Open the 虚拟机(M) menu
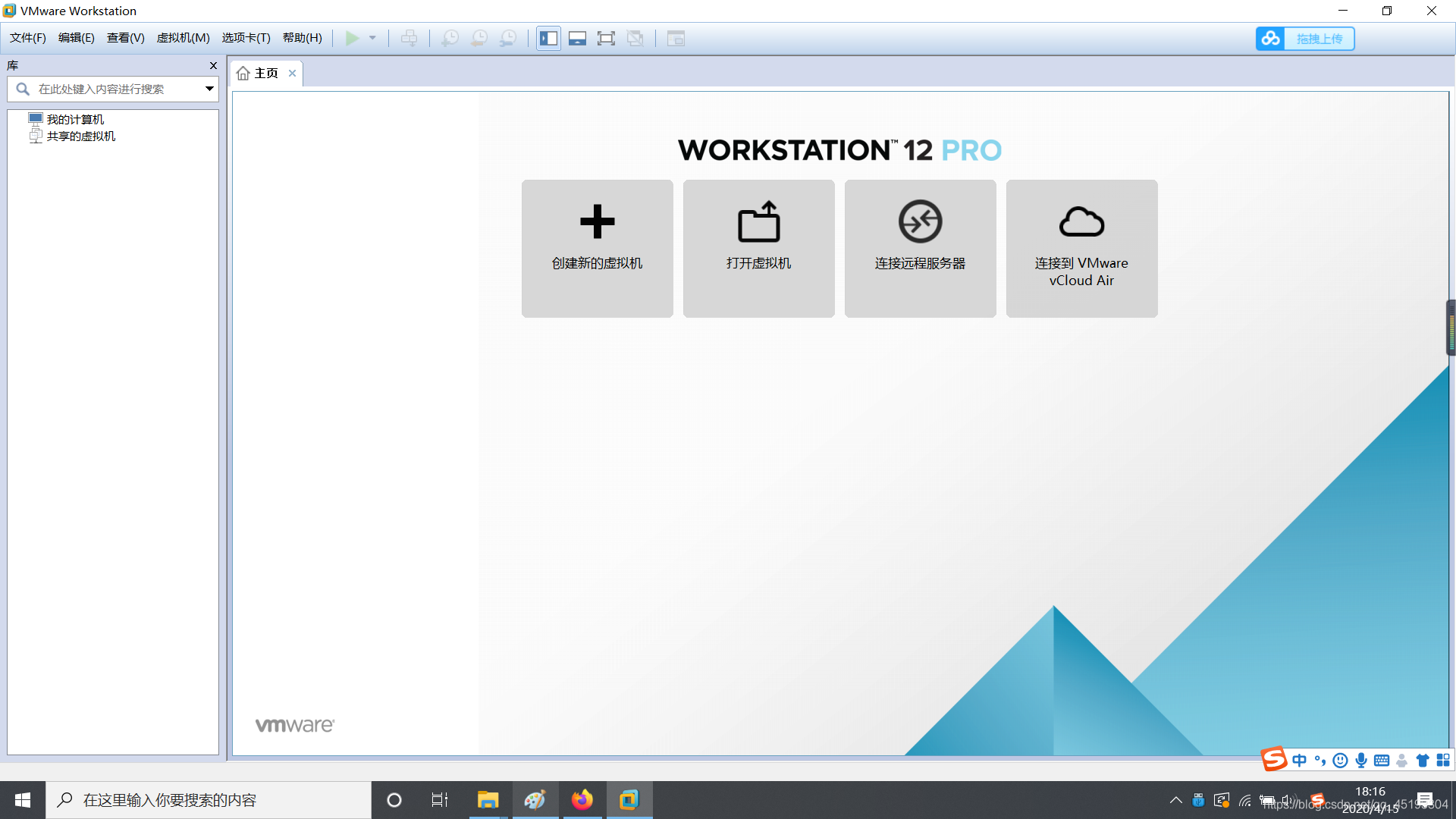 point(184,38)
